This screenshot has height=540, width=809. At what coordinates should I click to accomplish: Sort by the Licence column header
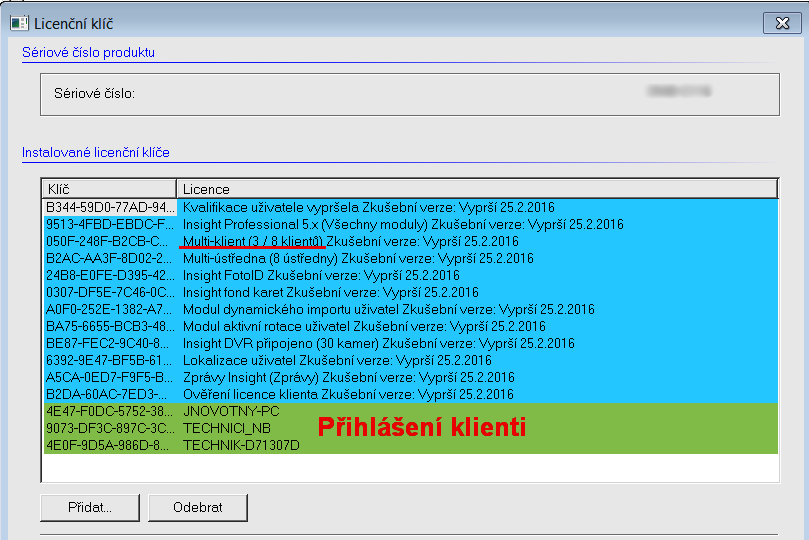coord(476,189)
